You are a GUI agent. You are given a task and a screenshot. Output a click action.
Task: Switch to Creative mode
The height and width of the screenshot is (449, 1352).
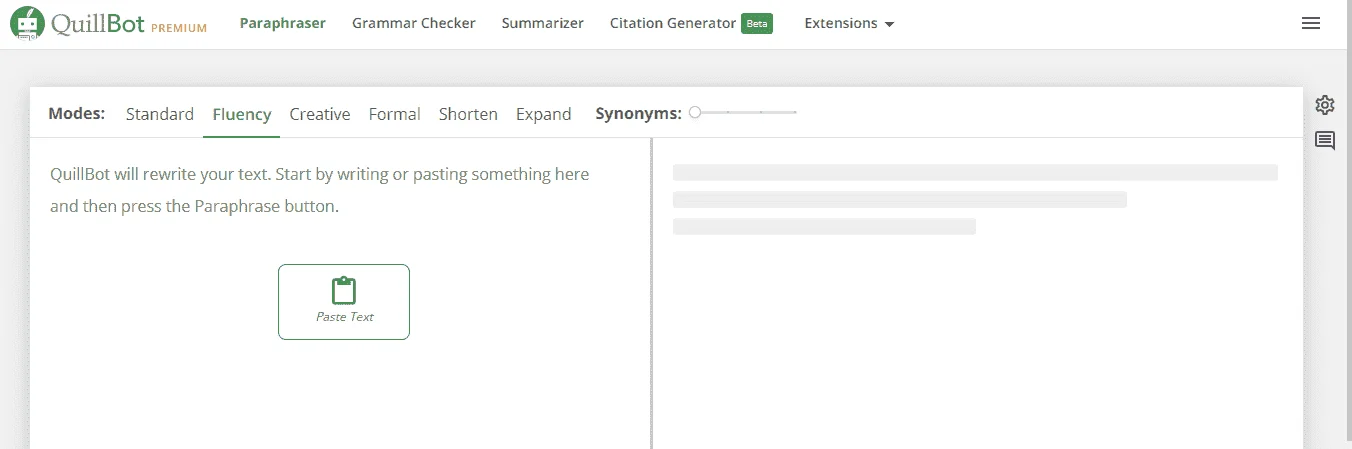320,114
